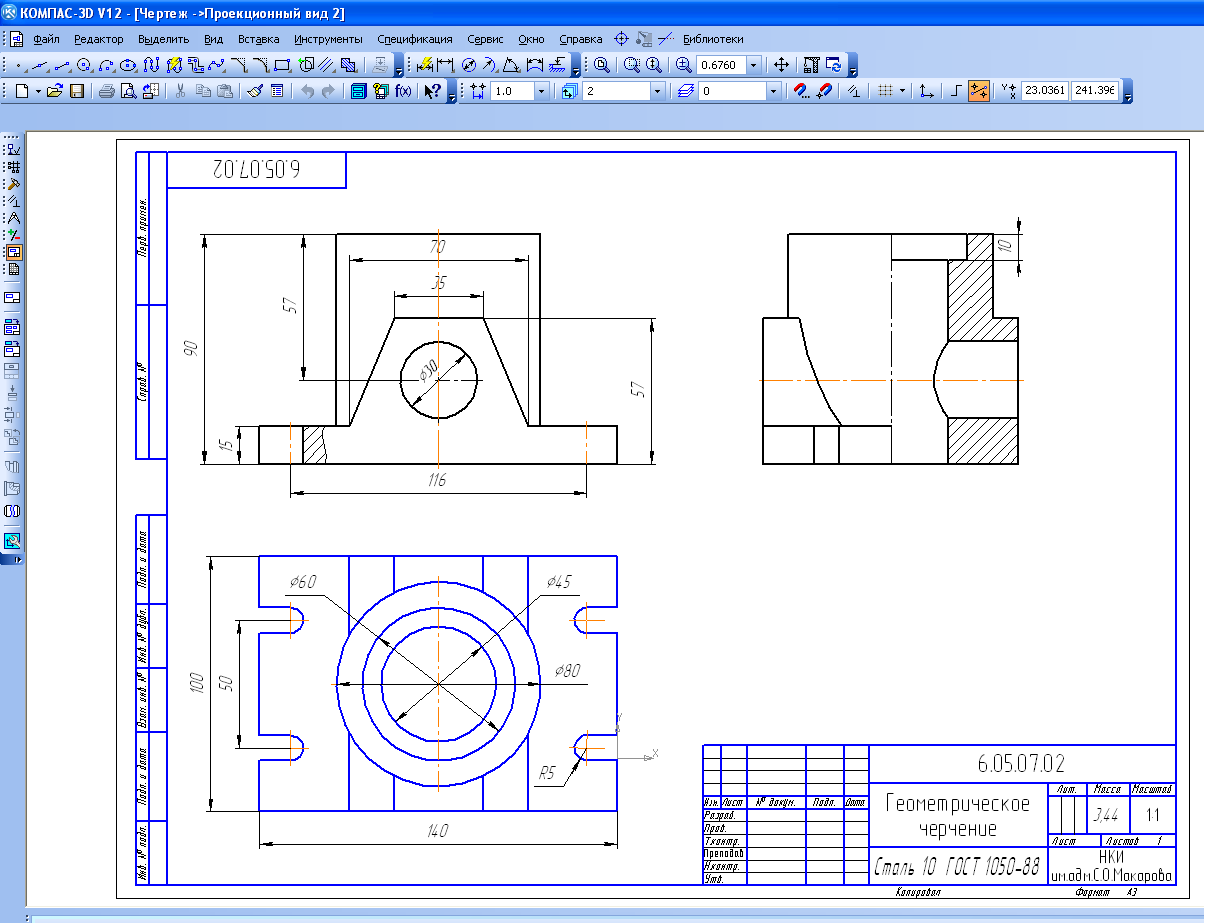This screenshot has width=1214, height=923.
Task: Click the Pan view crosshair-arrows icon
Action: point(782,66)
